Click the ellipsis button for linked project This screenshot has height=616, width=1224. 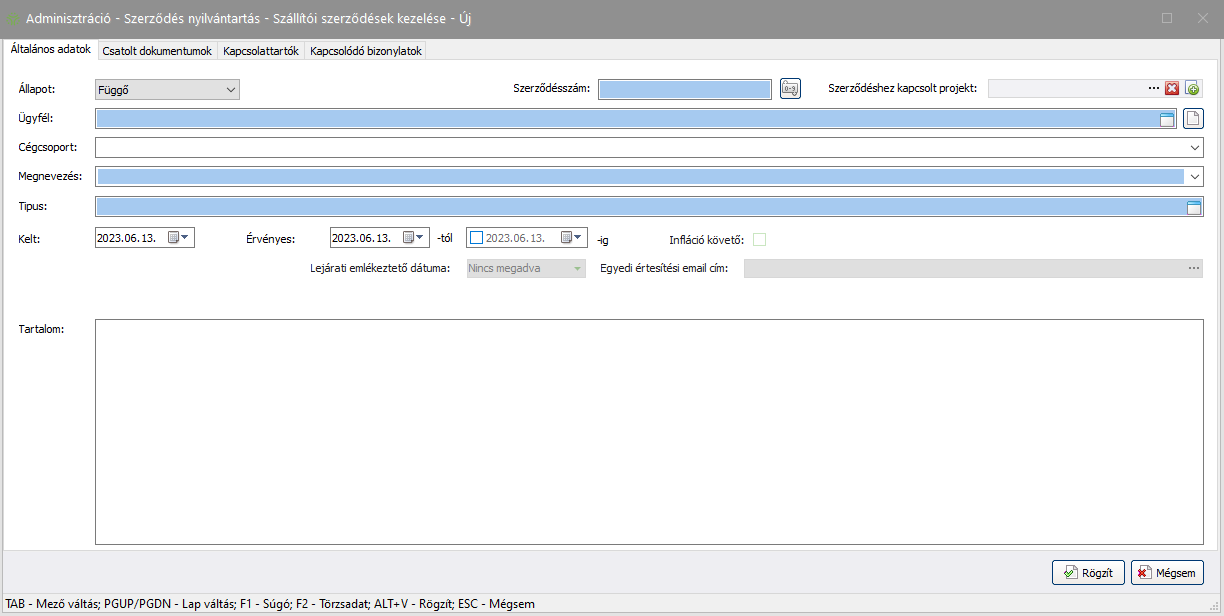coord(1153,89)
